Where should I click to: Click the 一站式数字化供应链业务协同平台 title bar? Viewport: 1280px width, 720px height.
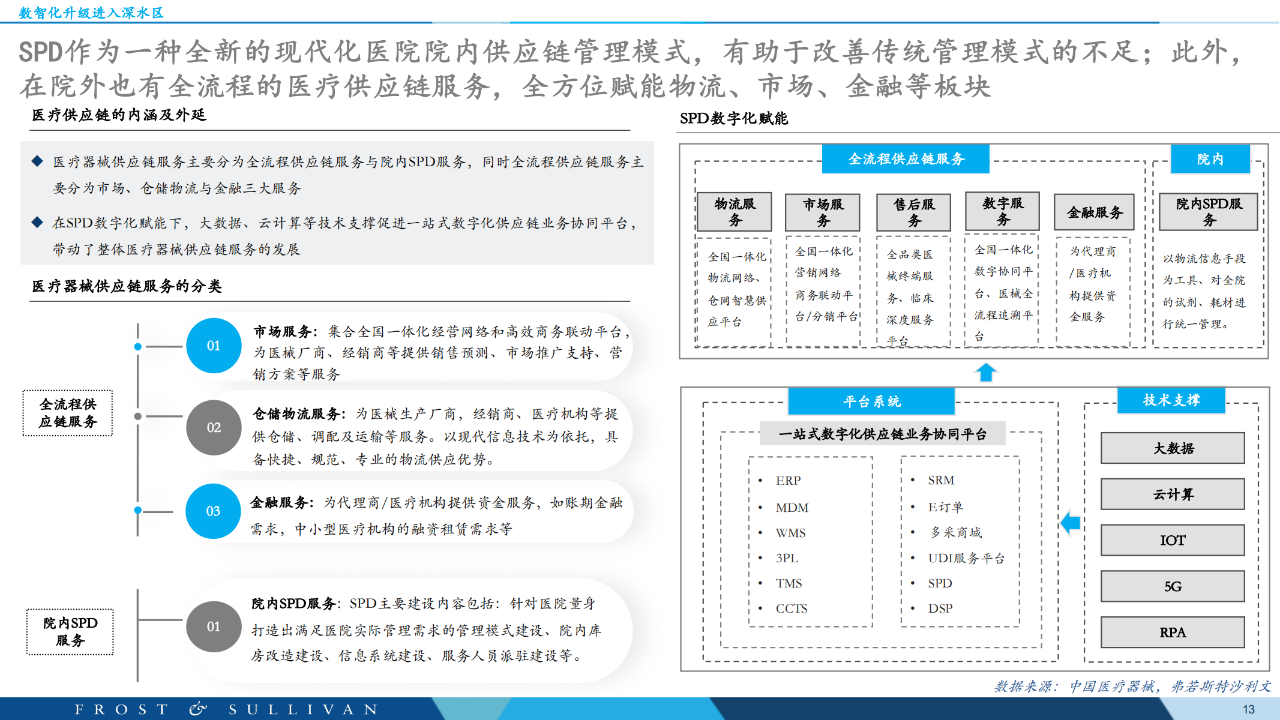[882, 434]
